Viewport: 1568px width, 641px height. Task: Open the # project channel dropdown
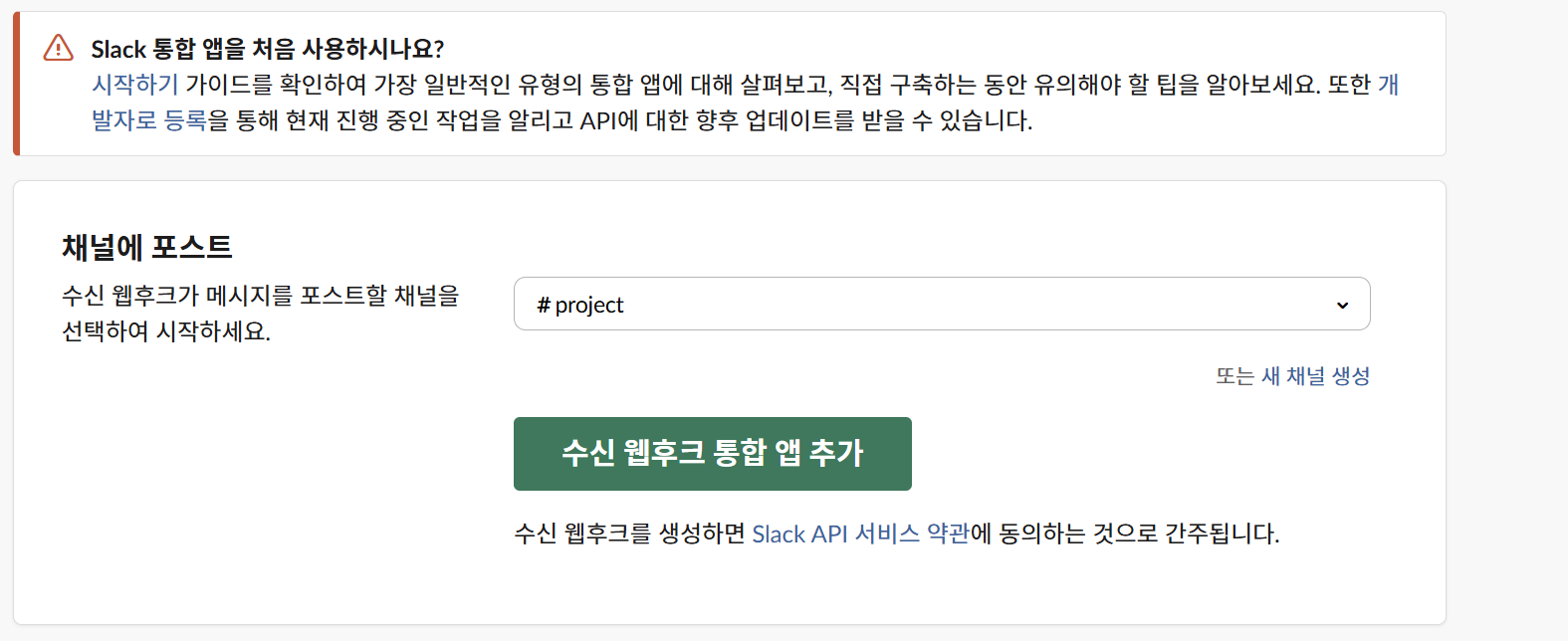(x=941, y=304)
